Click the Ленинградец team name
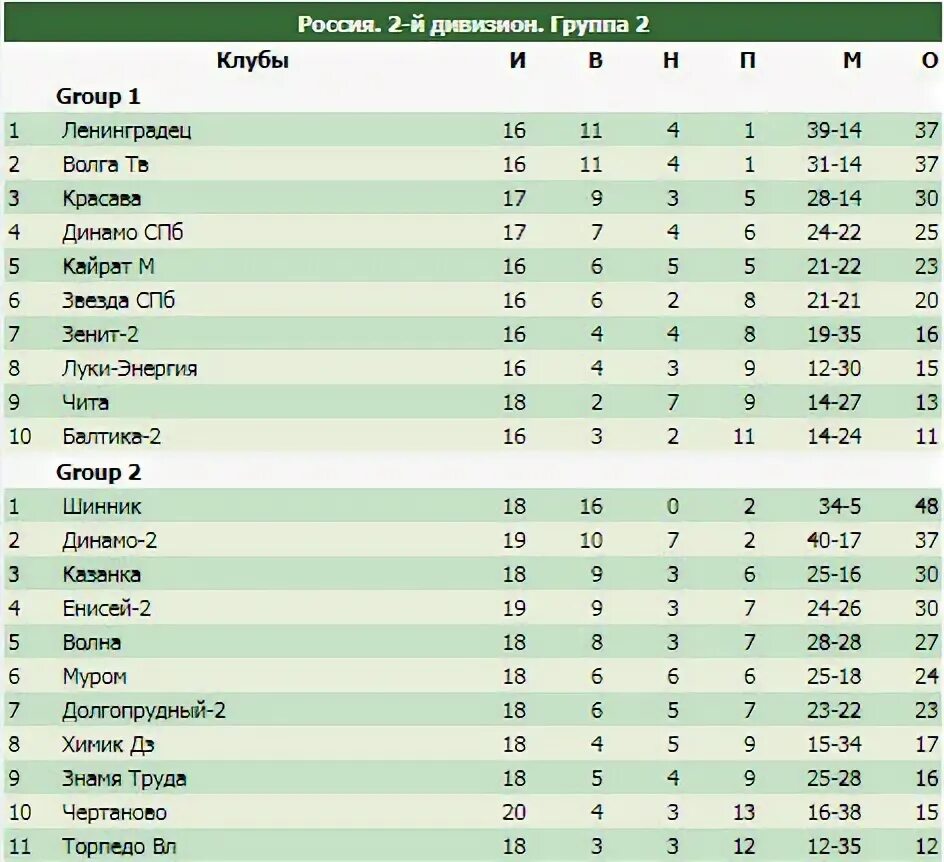The width and height of the screenshot is (944, 862). coord(126,131)
